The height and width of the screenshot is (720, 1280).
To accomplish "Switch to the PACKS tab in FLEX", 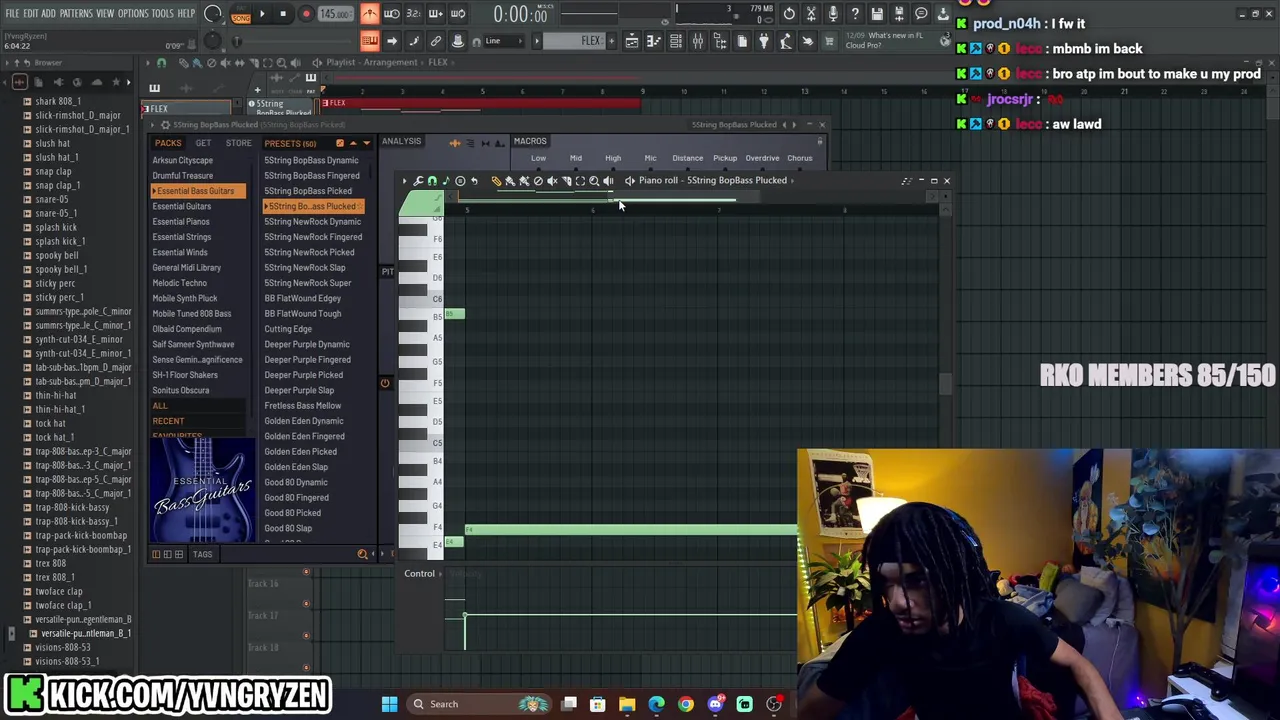I will pyautogui.click(x=168, y=143).
